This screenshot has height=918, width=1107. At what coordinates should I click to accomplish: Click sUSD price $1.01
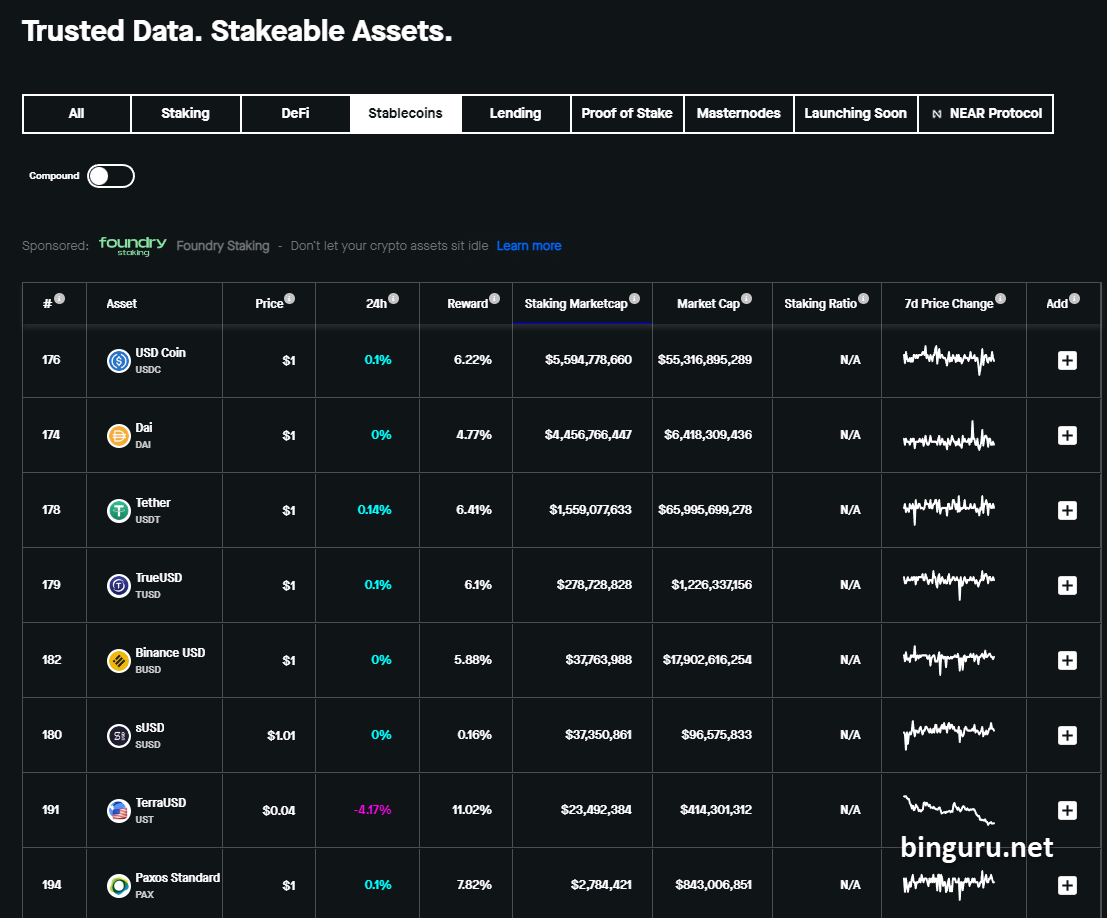pyautogui.click(x=281, y=736)
